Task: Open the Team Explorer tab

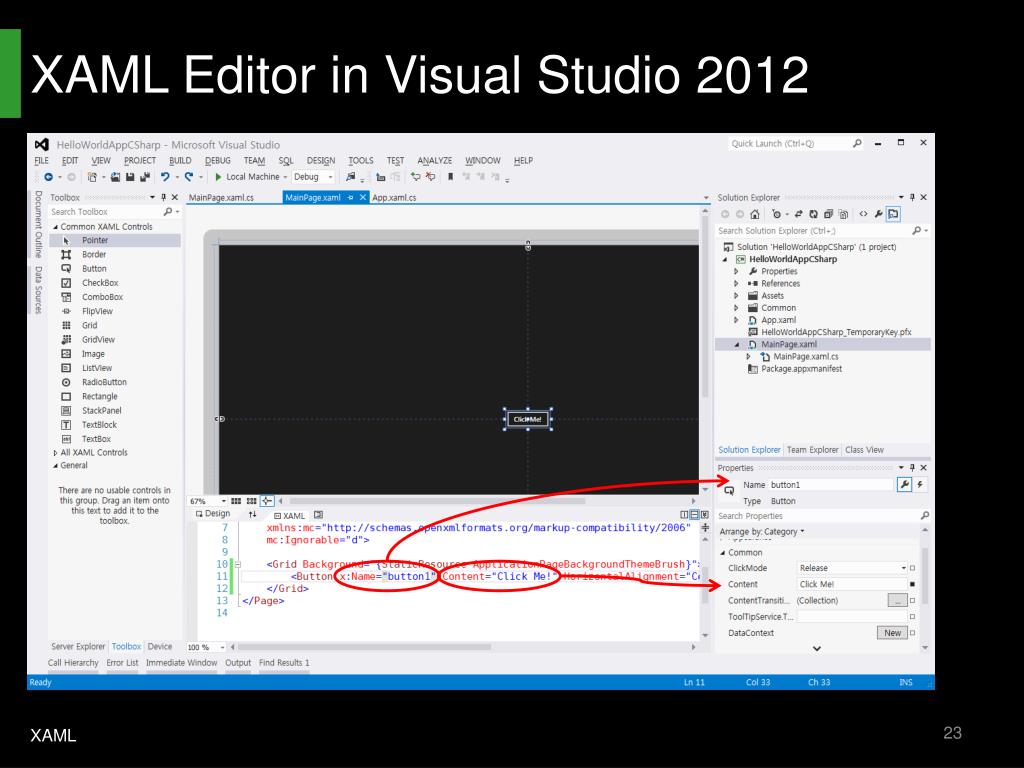Action: 812,450
